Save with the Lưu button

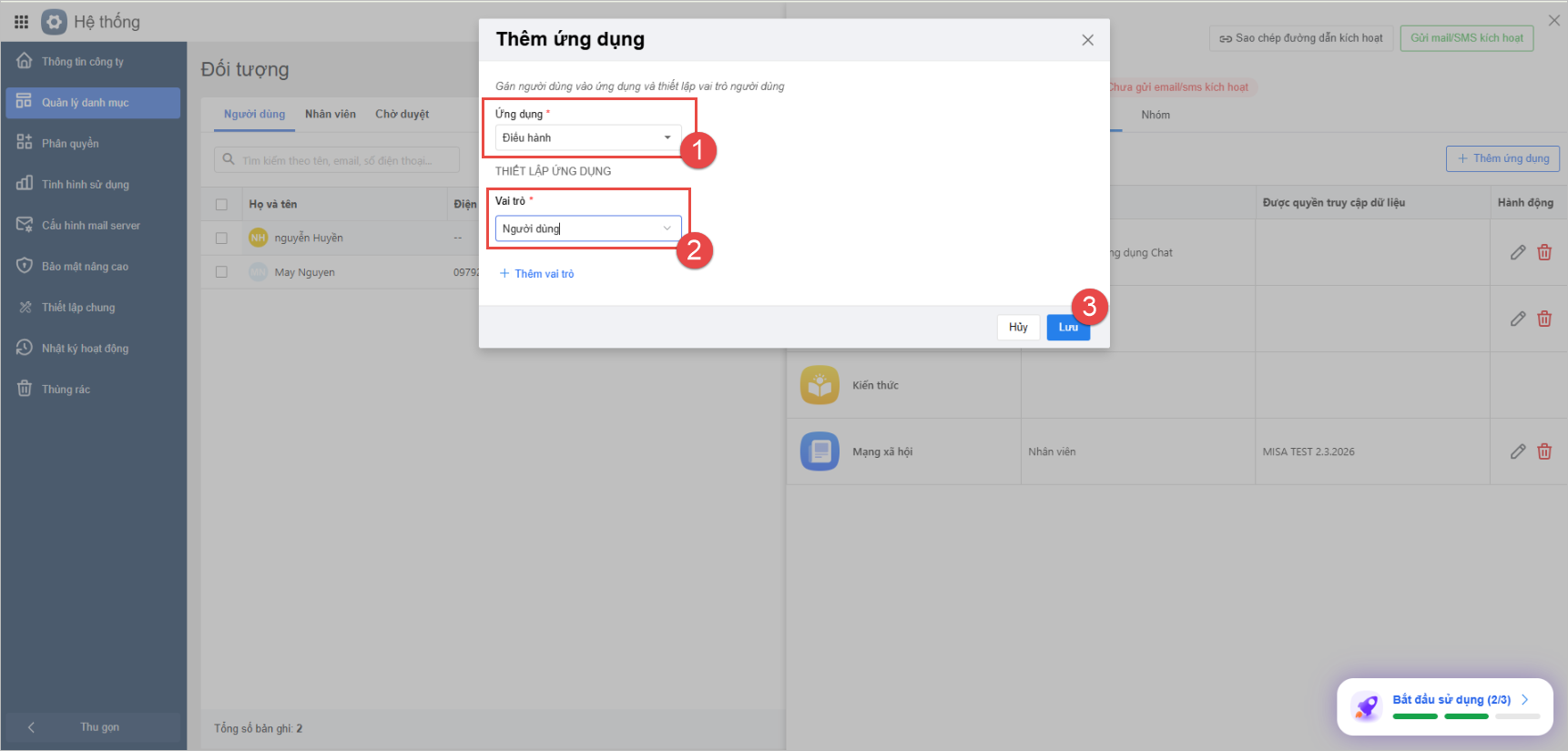[x=1068, y=328]
